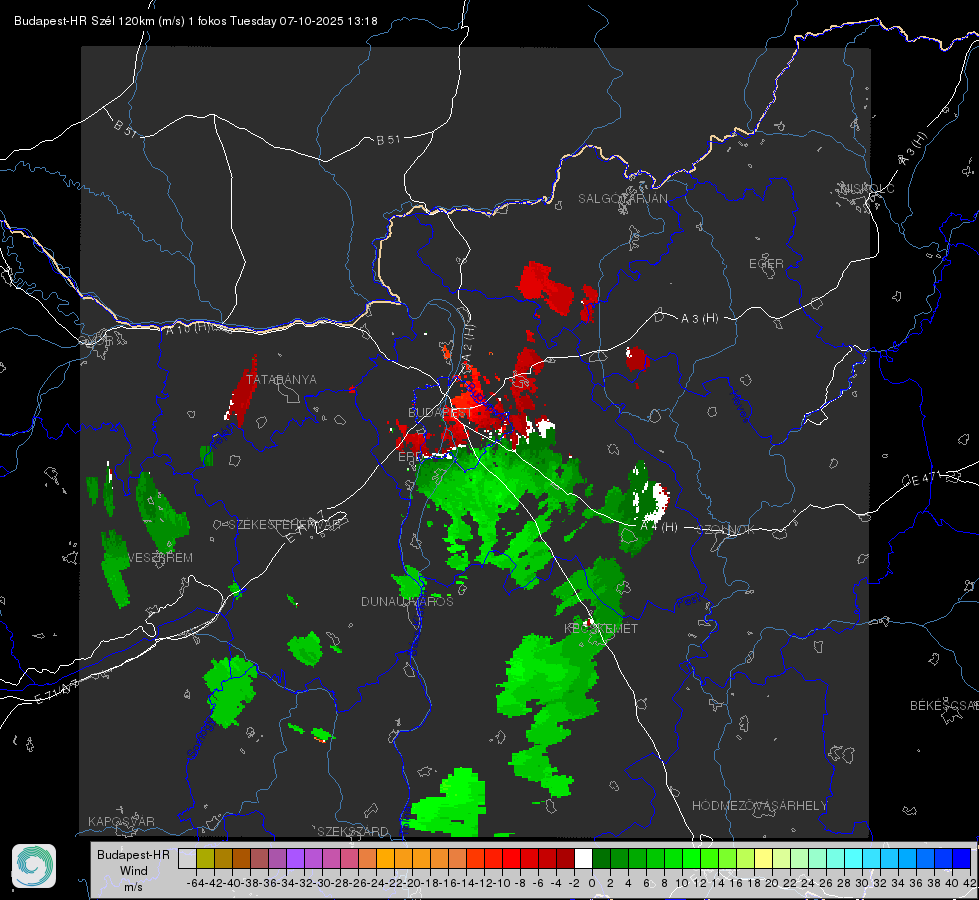Viewport: 979px width, 900px height.
Task: Click the BEKESCSABA label at right edge
Action: point(944,706)
